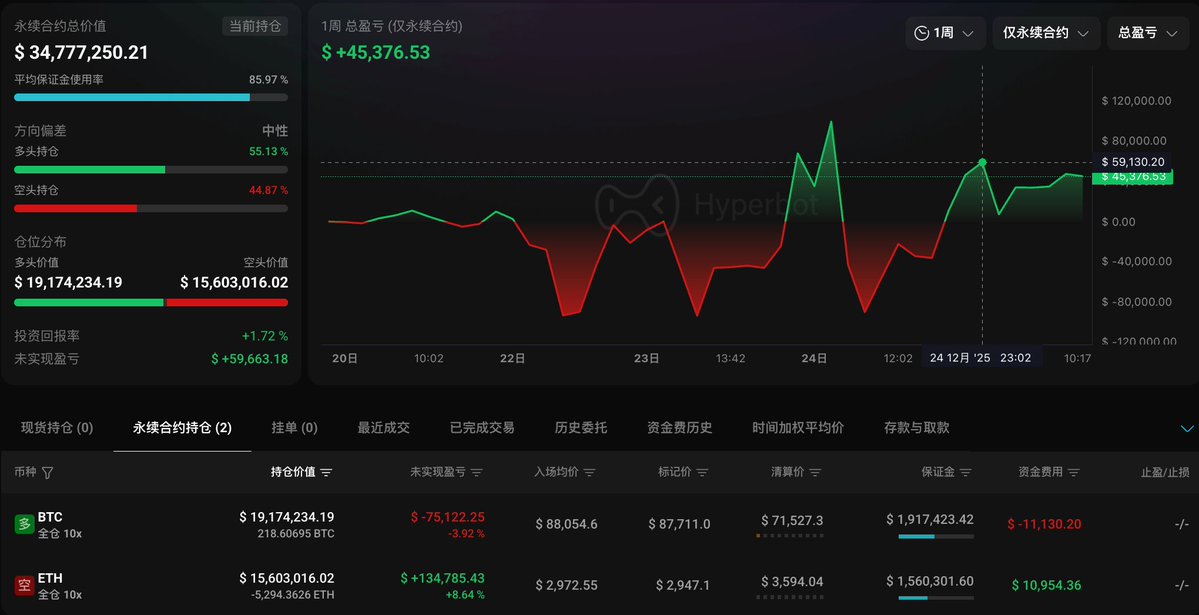Click the BTC 持仓价值 $ 19,174,234.19 cell
This screenshot has width=1199, height=615.
287,518
